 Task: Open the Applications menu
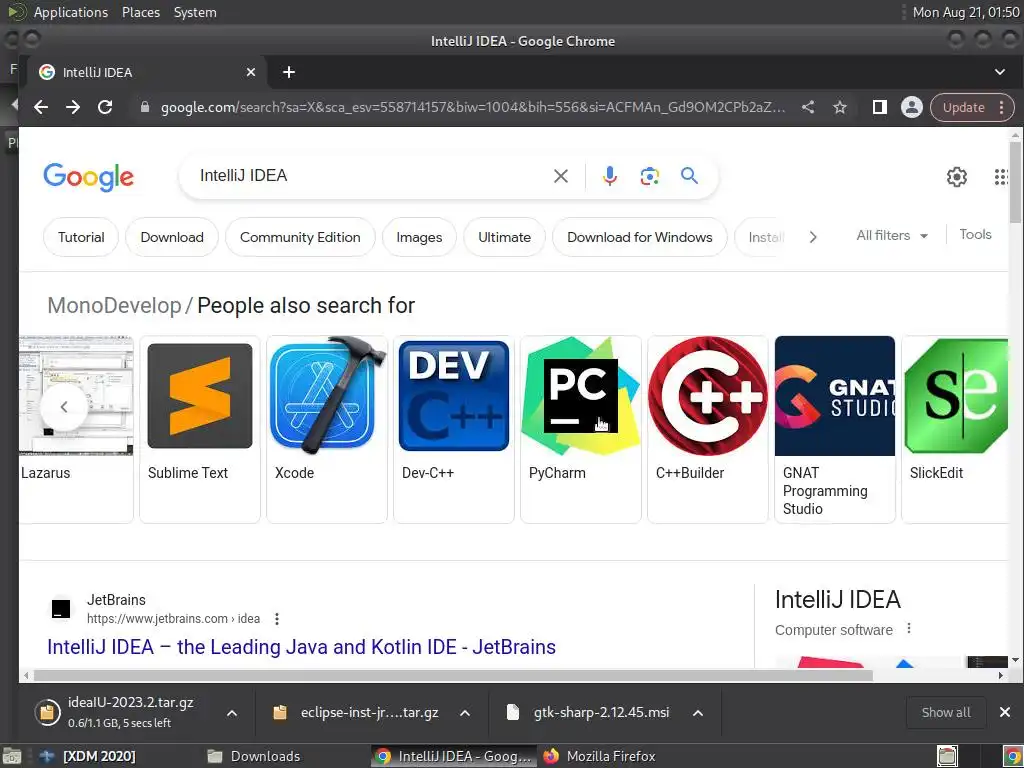(x=71, y=12)
